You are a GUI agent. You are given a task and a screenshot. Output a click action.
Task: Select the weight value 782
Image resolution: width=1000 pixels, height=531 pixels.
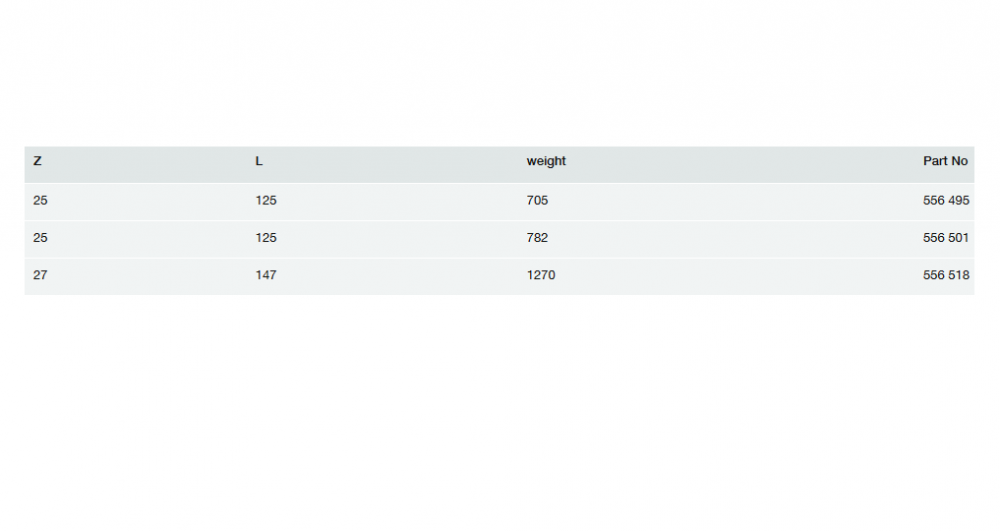point(537,238)
